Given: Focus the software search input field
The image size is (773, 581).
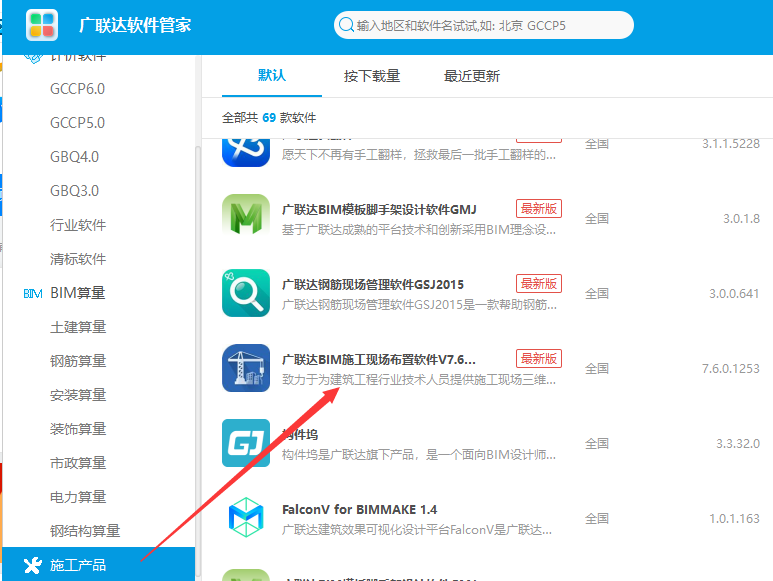Looking at the screenshot, I should pyautogui.click(x=484, y=25).
